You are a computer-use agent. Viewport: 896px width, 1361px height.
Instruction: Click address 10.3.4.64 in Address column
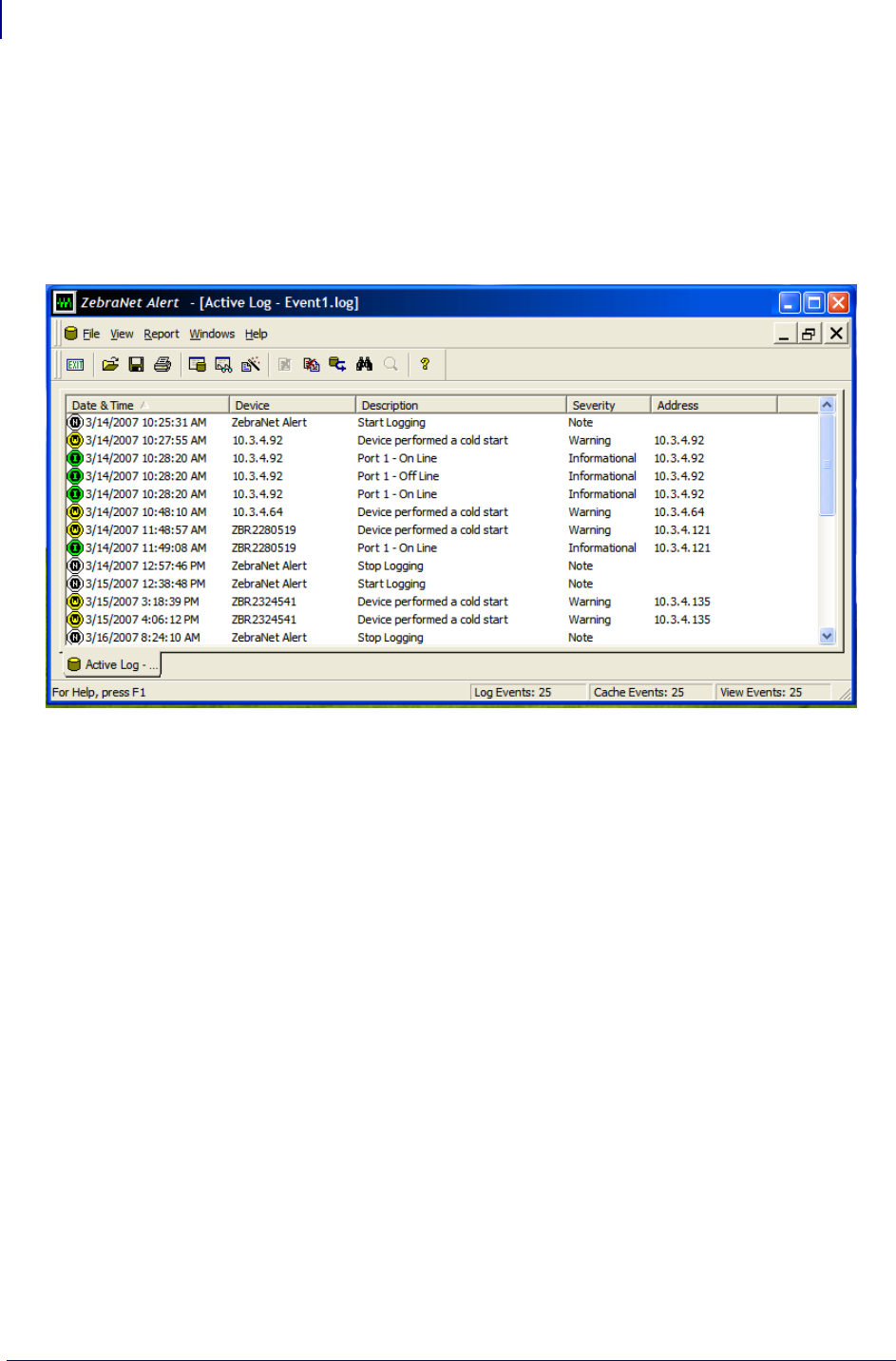pyautogui.click(x=678, y=512)
